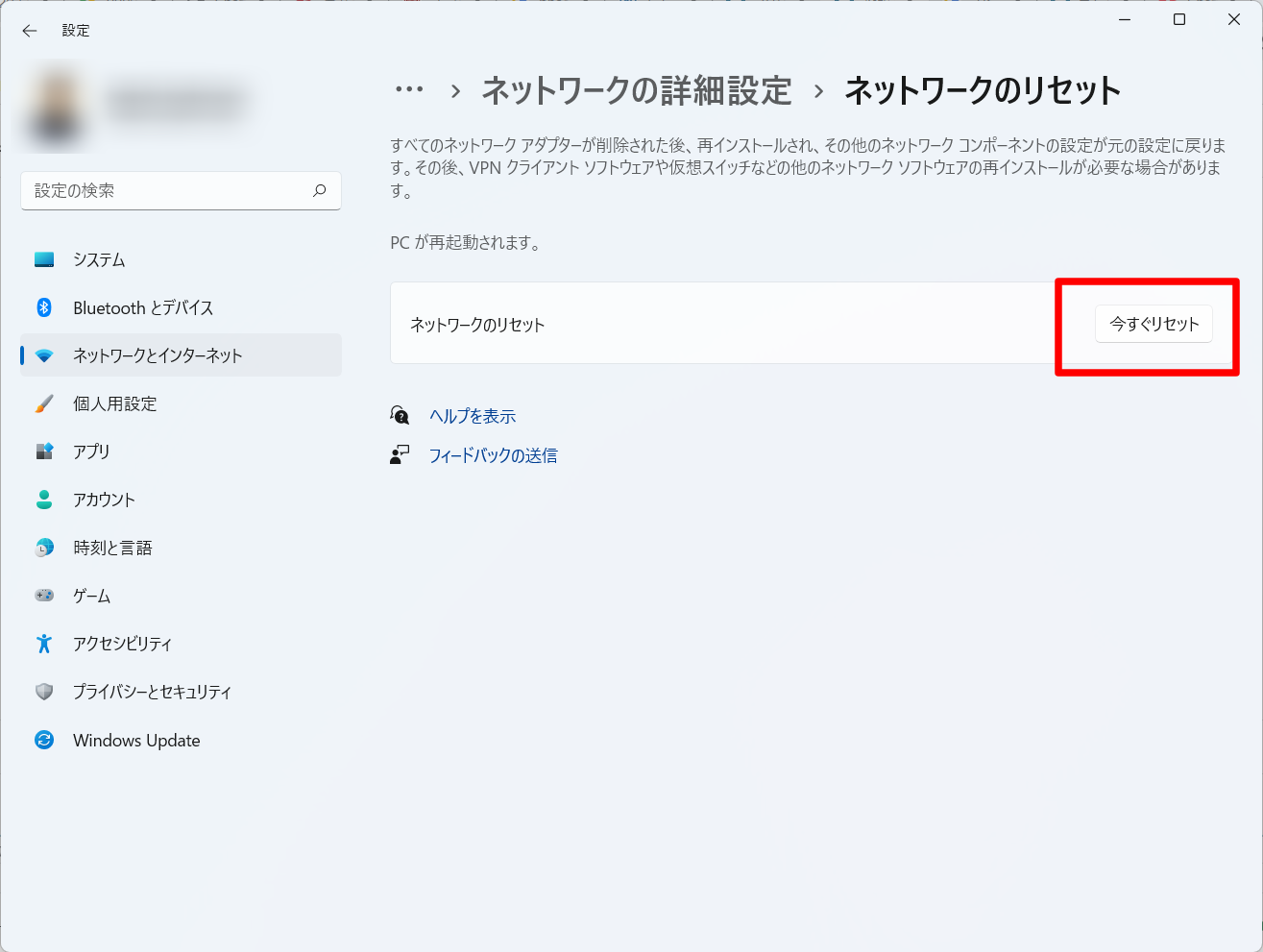Screen dimensions: 1263x952
Task: Expand the breadcrumb ellipsis menu
Action: (409, 90)
